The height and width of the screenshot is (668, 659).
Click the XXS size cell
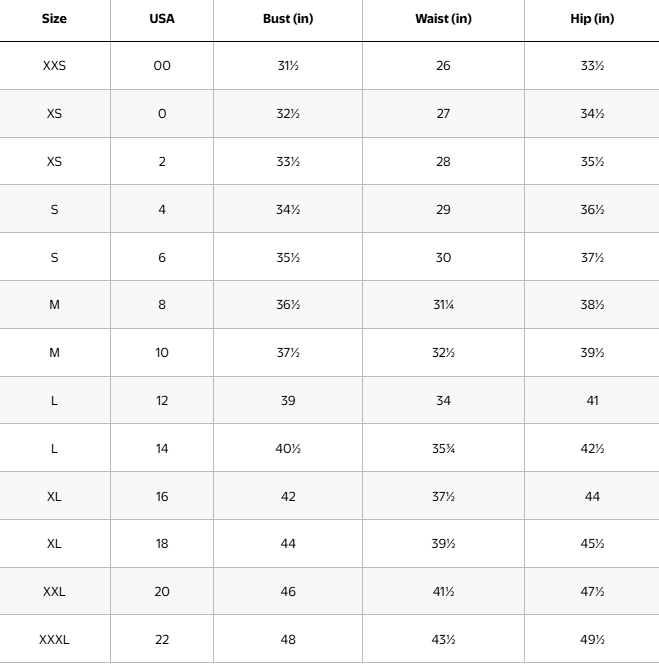click(54, 66)
